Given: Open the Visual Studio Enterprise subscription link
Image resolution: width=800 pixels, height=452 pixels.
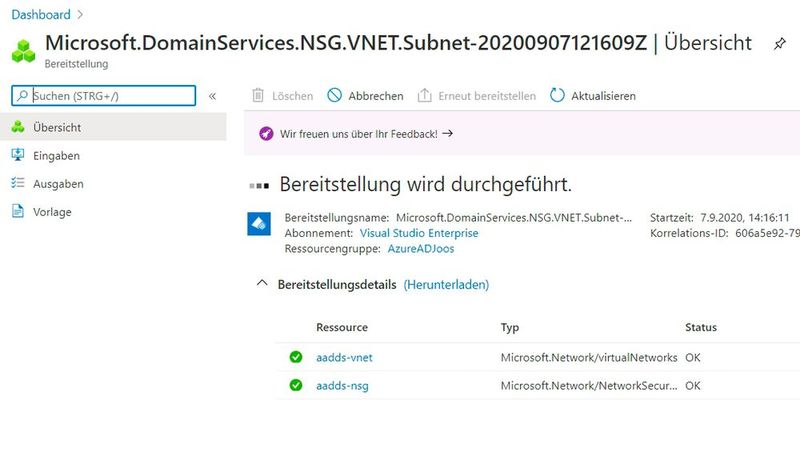Looking at the screenshot, I should pos(419,233).
